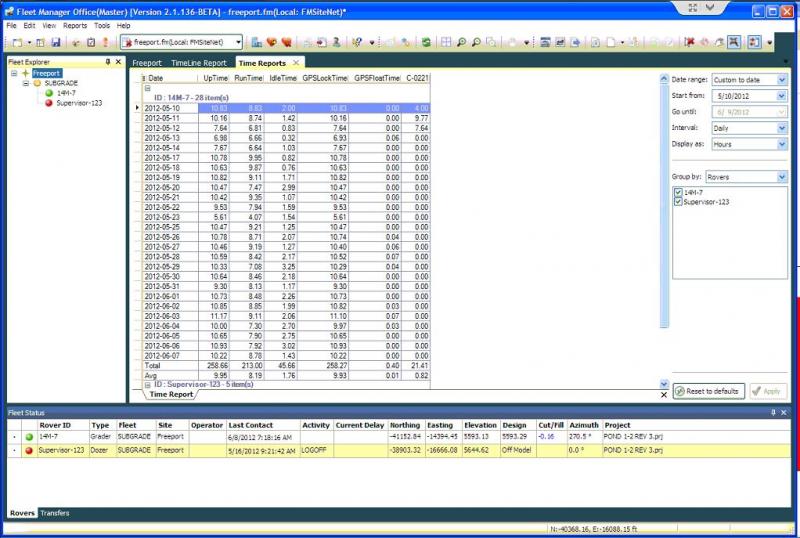Click the grid layout icon in toolbar
Image resolution: width=800 pixels, height=538 pixels.
446,43
